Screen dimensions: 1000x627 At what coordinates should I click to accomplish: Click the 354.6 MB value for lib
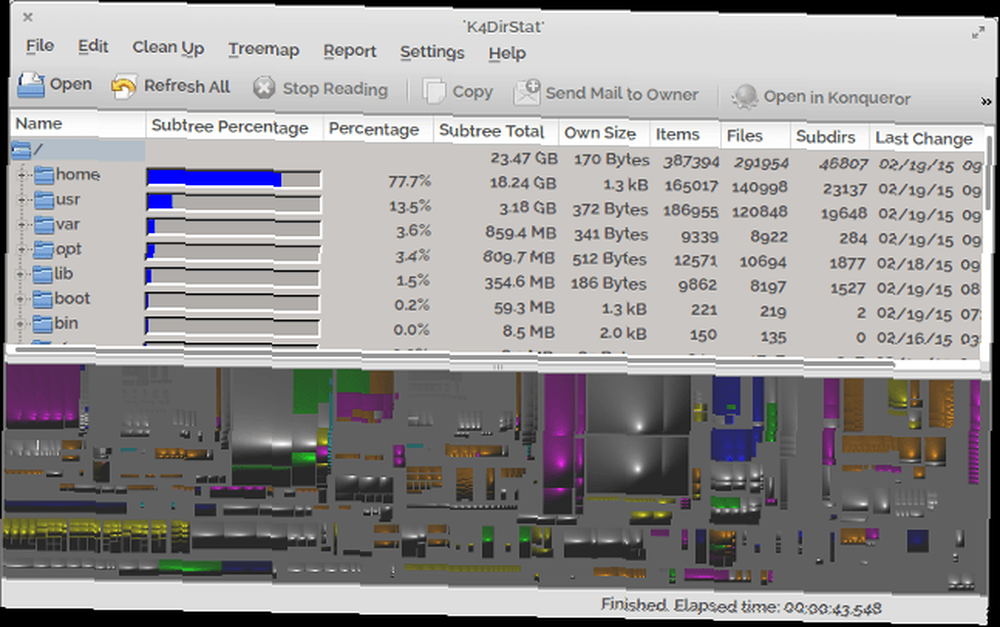(x=520, y=283)
